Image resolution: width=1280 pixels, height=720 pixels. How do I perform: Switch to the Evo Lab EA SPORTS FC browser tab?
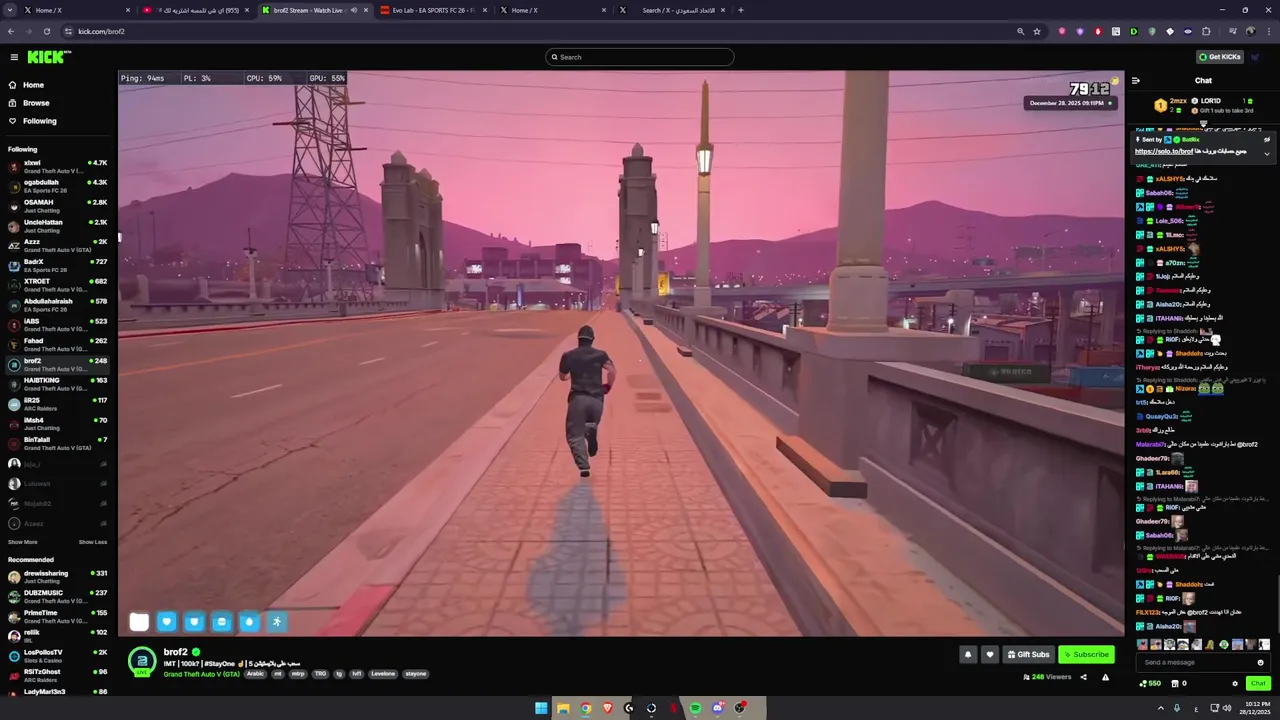point(434,10)
